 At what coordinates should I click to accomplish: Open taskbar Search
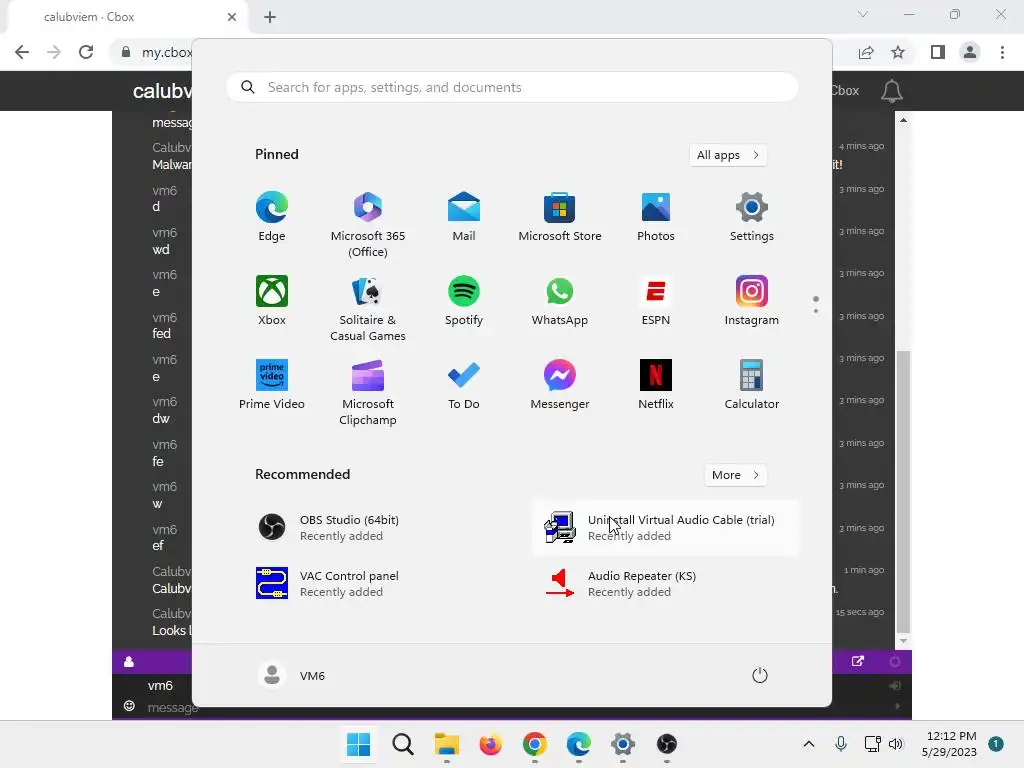point(403,744)
